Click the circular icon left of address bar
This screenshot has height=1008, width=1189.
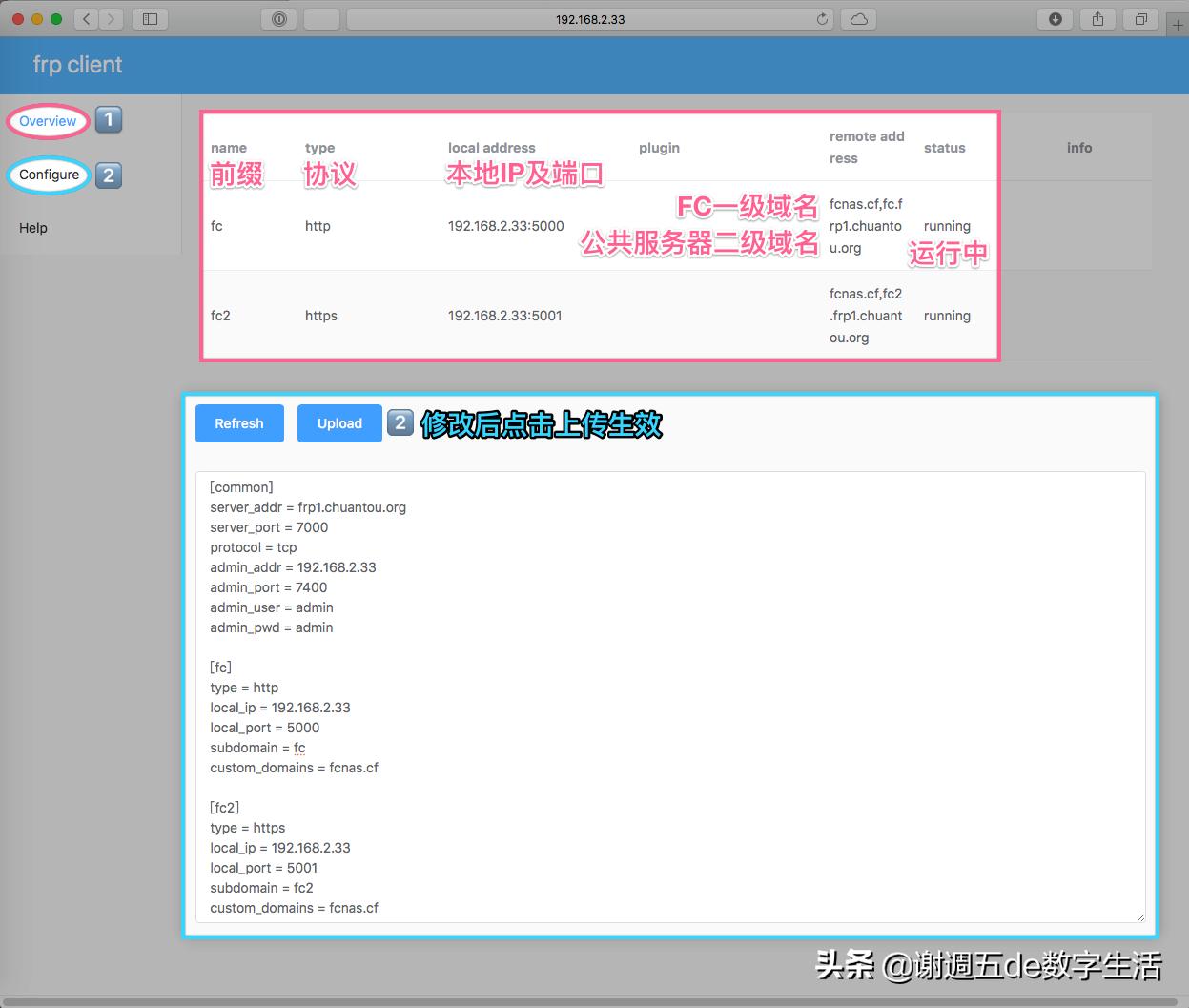pos(277,18)
